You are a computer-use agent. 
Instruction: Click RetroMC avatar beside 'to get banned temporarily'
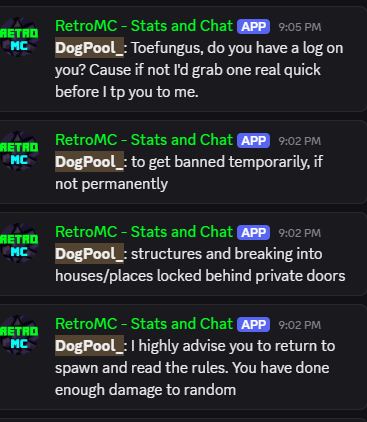[19, 151]
